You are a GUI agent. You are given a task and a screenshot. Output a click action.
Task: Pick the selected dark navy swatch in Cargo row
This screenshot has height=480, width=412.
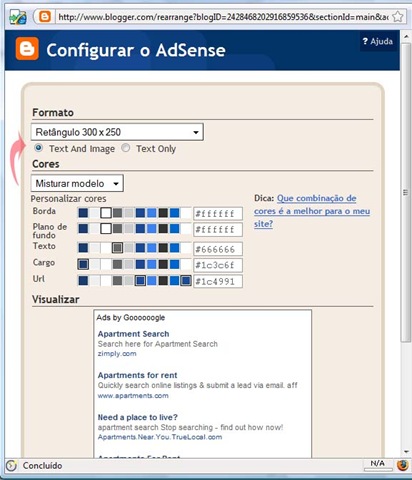[83, 264]
